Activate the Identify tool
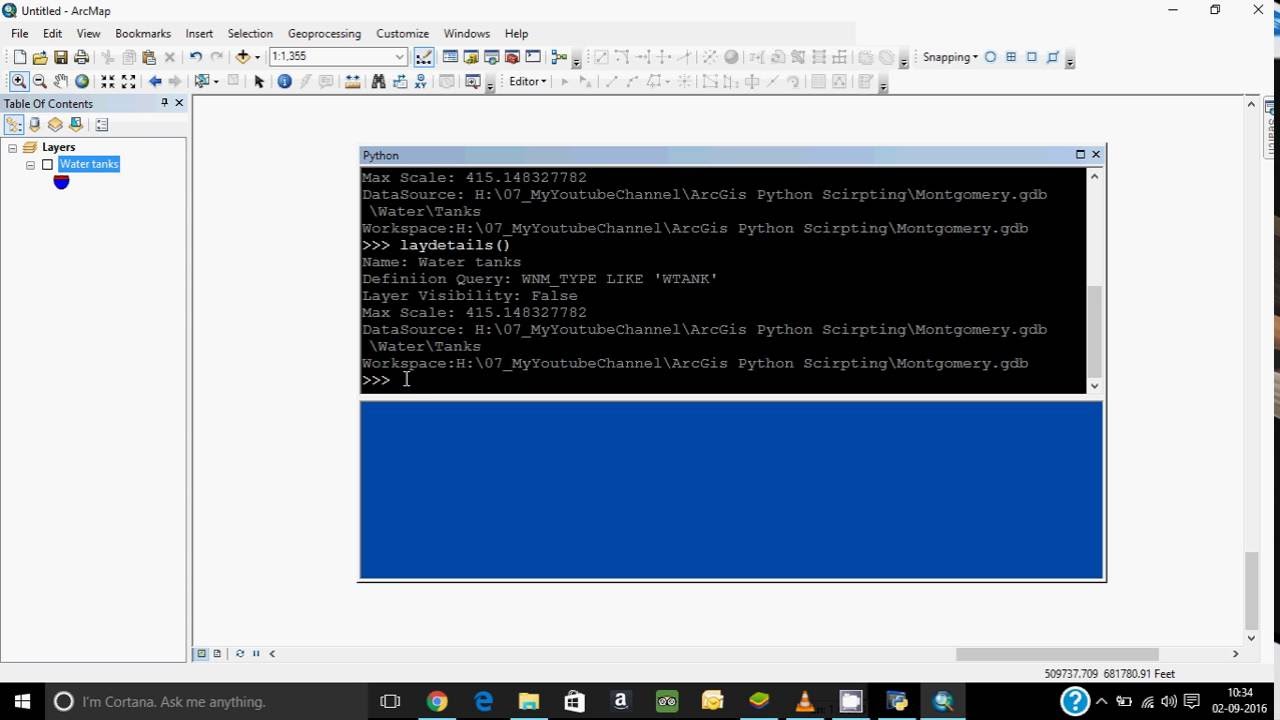This screenshot has height=720, width=1280. point(284,81)
